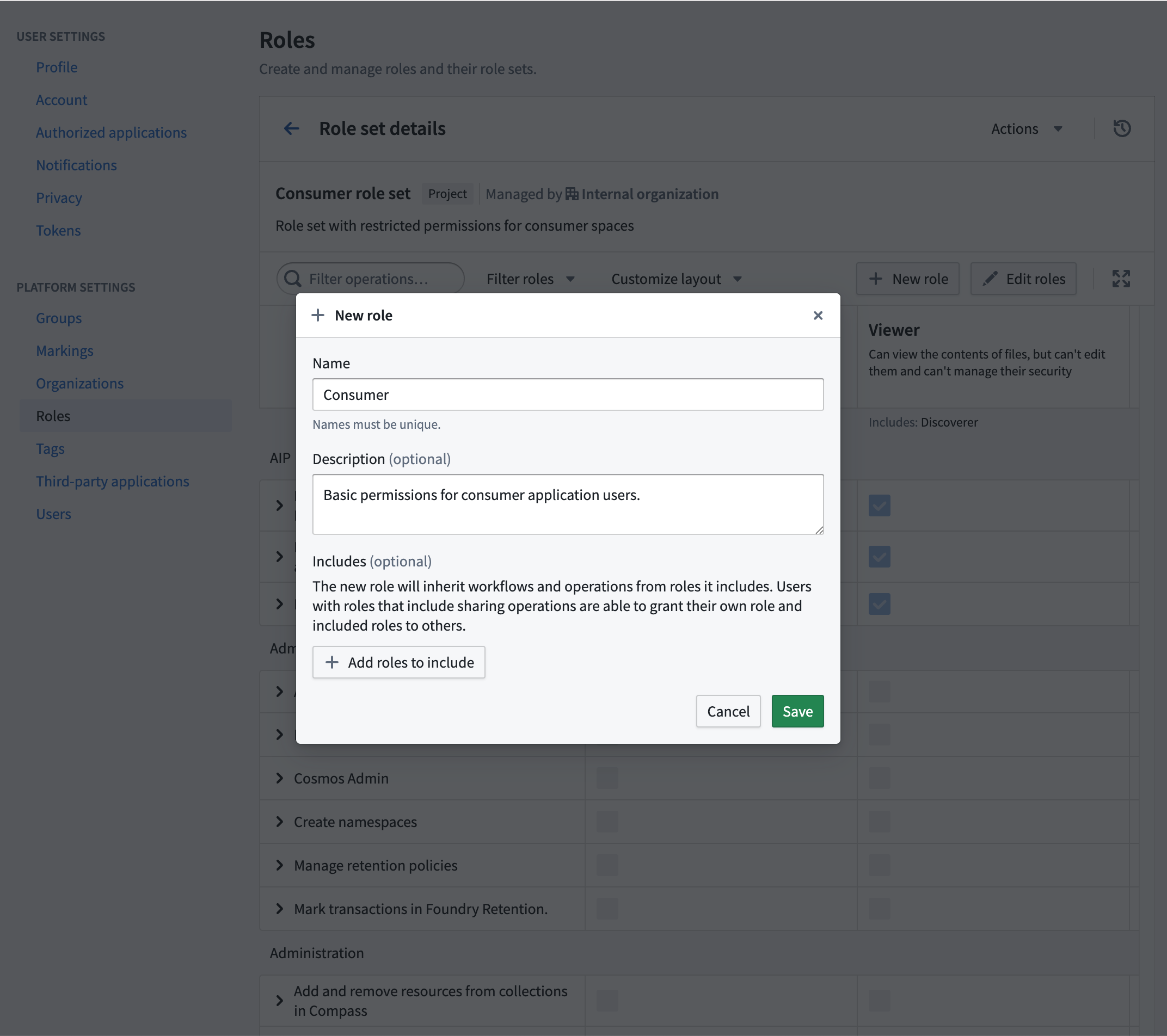This screenshot has height=1036, width=1167.
Task: Select Roles in the sidebar
Action: (126, 416)
